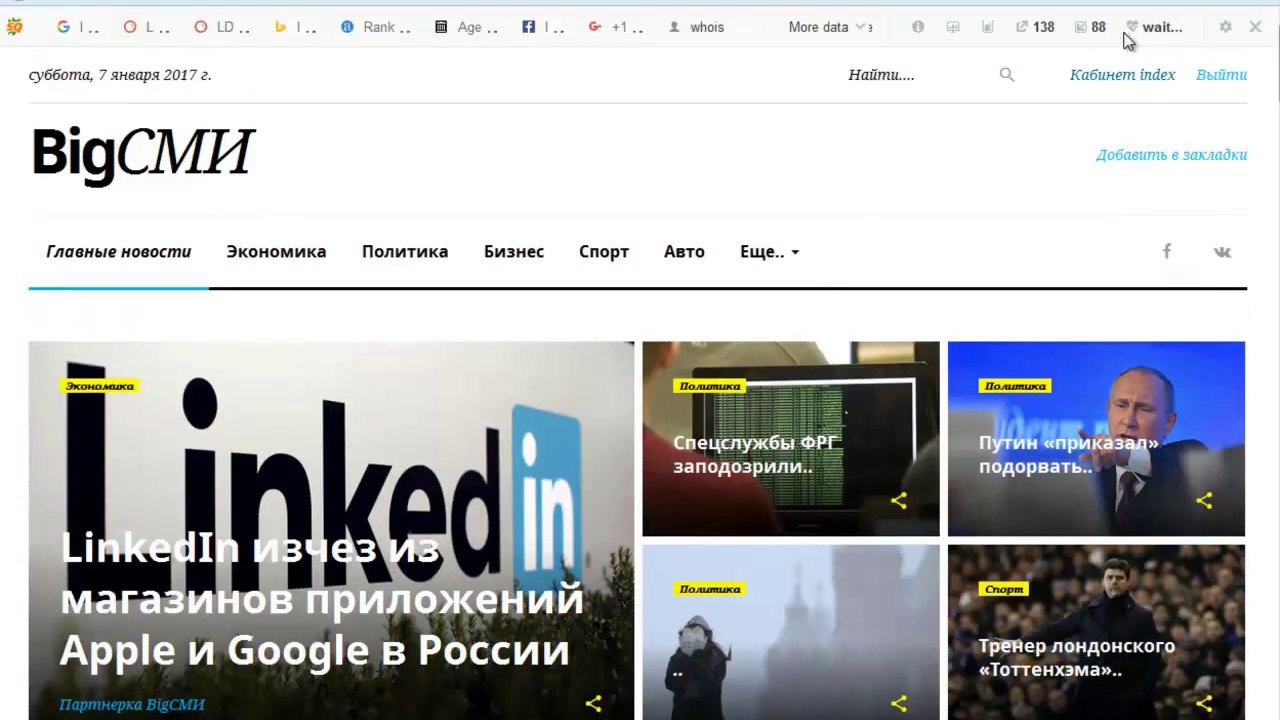Click Добавить в закладки link
The width and height of the screenshot is (1280, 720).
coord(1171,154)
